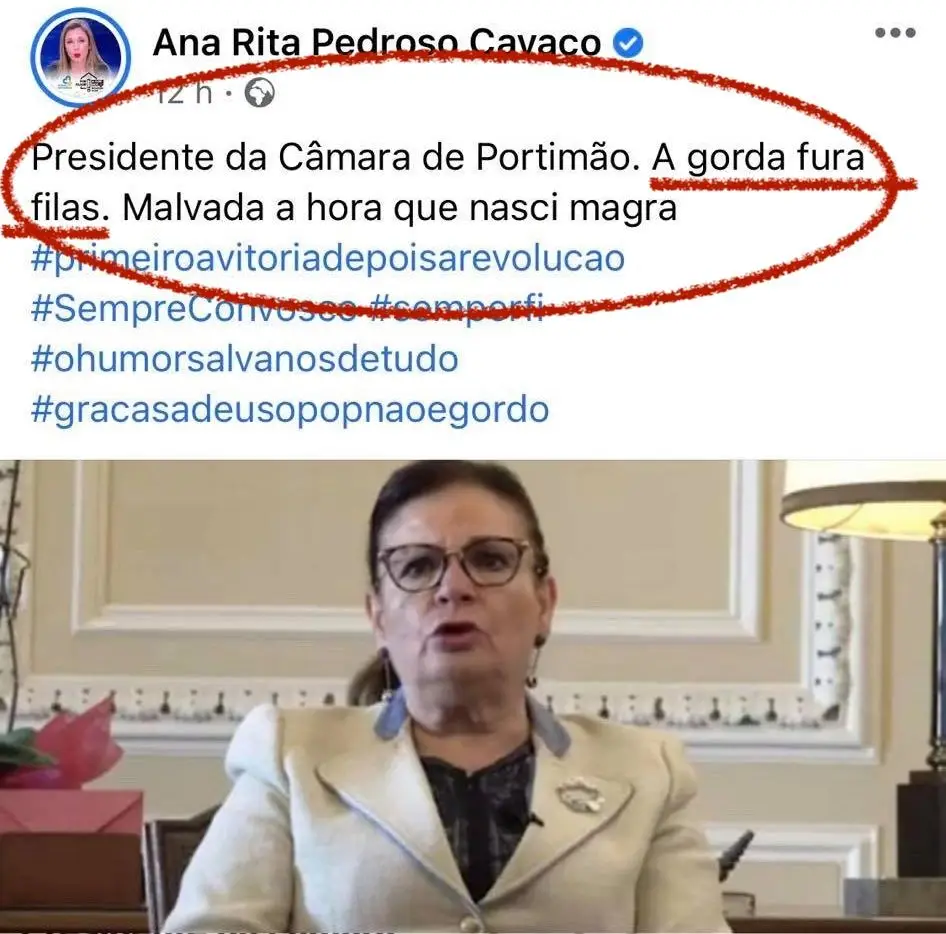
Task: Follow the #primeiroavitoriadepoisarevolucao hashtag
Action: [x=328, y=259]
